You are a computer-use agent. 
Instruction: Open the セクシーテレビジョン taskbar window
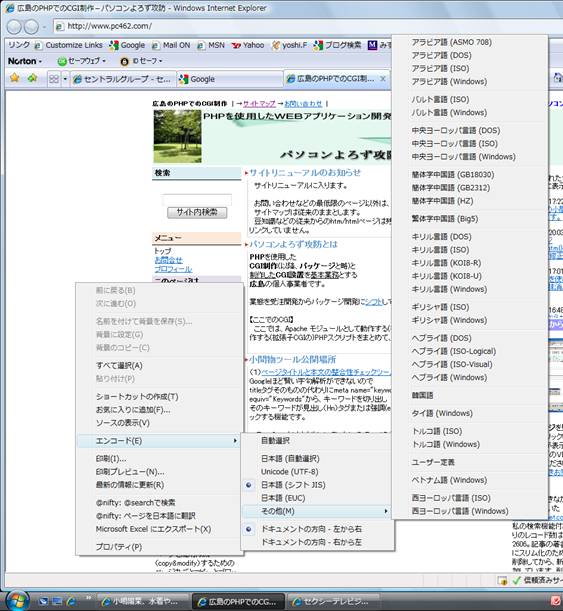pos(333,601)
